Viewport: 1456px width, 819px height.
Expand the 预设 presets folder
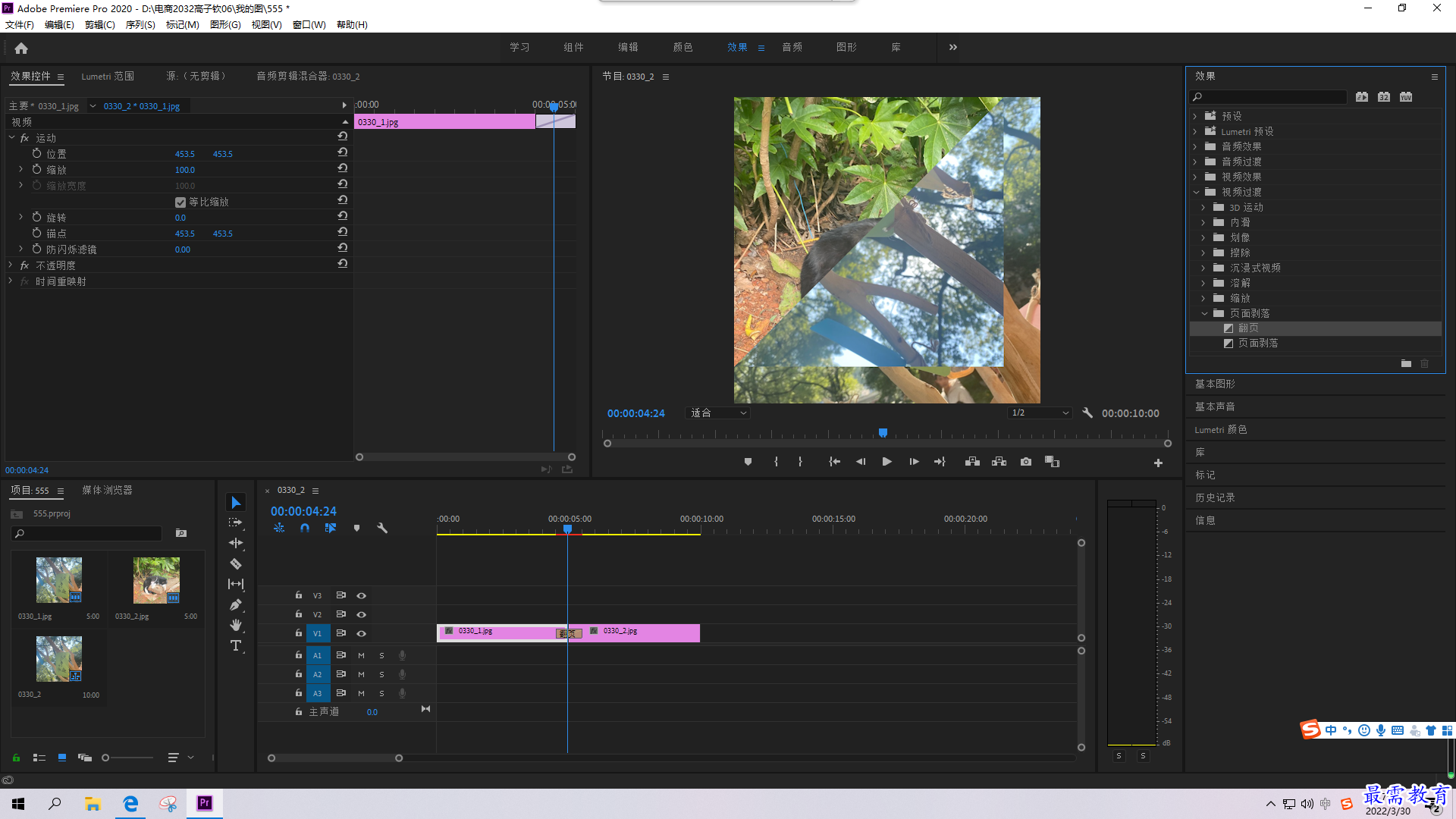coord(1195,116)
